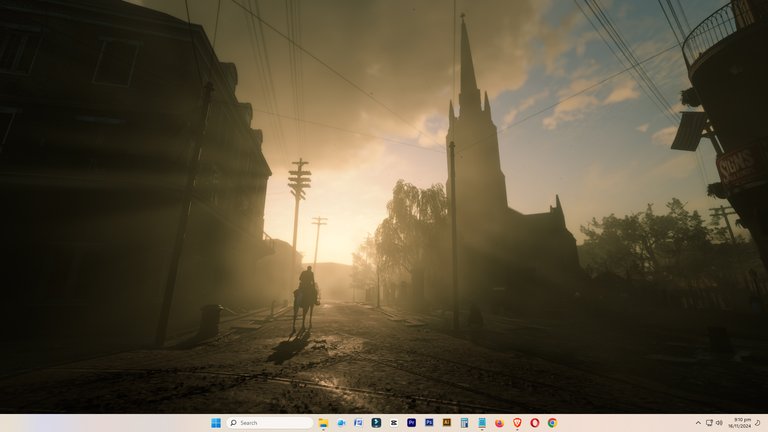The height and width of the screenshot is (432, 768).
Task: Open network settings from the system tray
Action: pos(709,423)
